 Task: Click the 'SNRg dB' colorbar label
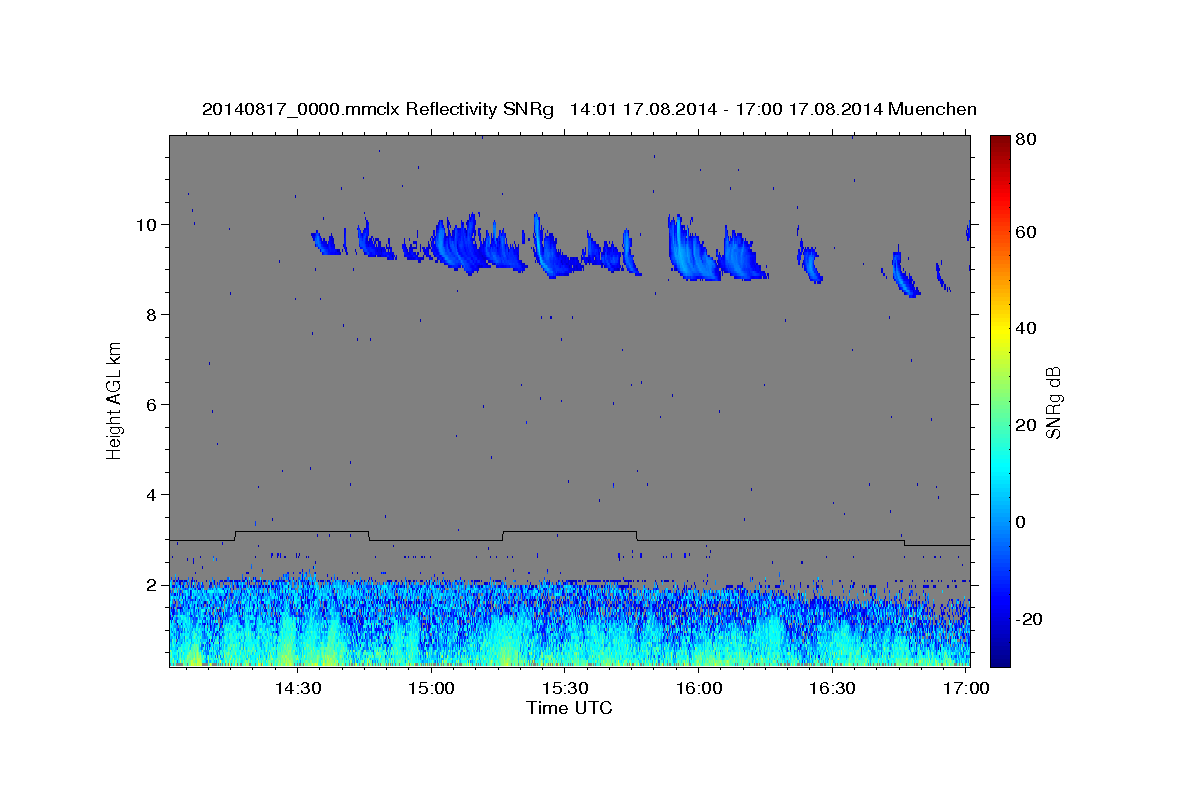point(1053,401)
